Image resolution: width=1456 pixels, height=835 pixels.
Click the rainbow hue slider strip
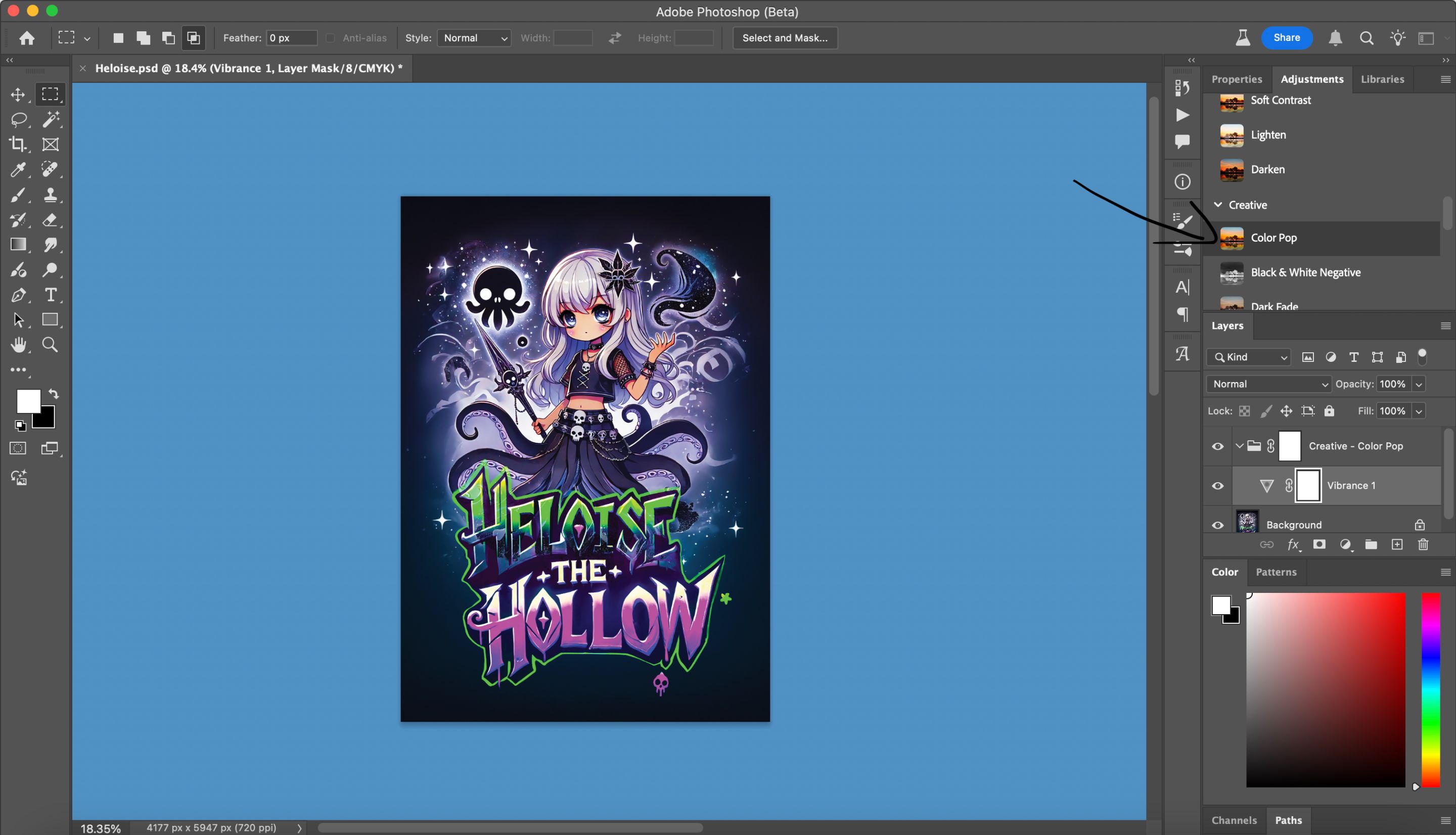[x=1431, y=690]
